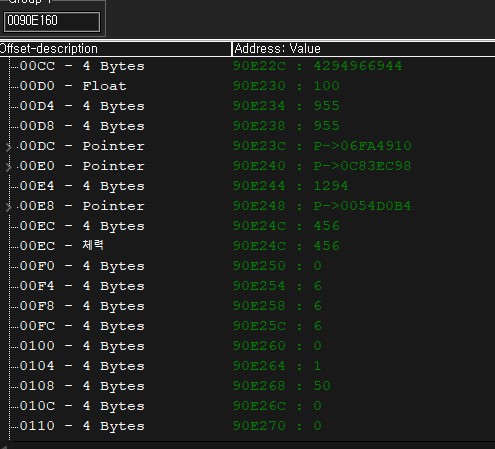The image size is (495, 449).
Task: Click value 90E230 : 100
Action: (286, 86)
